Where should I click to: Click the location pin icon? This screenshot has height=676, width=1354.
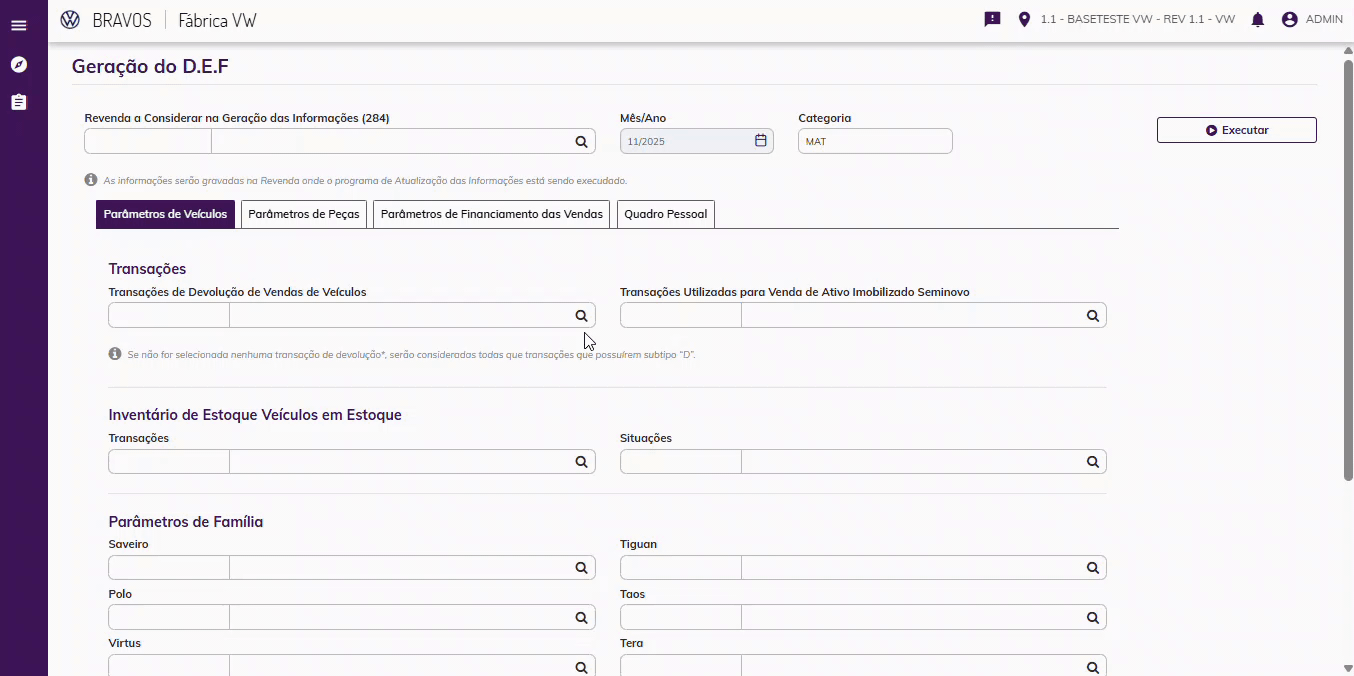point(1024,20)
